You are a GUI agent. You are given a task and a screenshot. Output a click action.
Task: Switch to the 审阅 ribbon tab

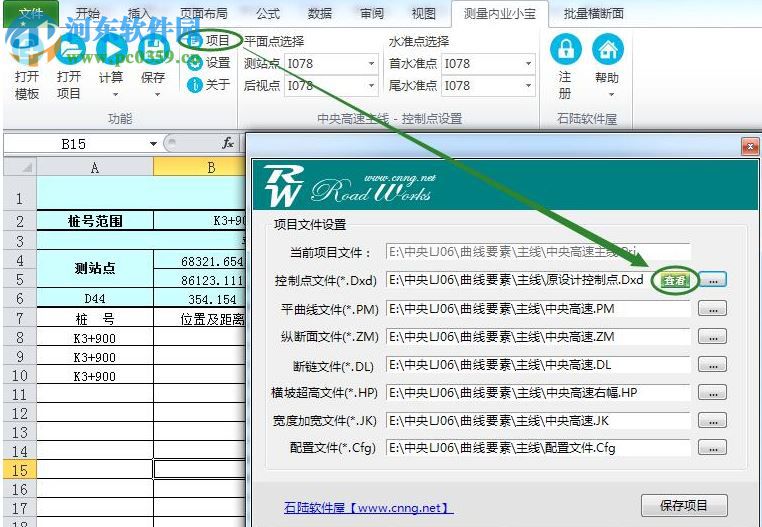372,14
